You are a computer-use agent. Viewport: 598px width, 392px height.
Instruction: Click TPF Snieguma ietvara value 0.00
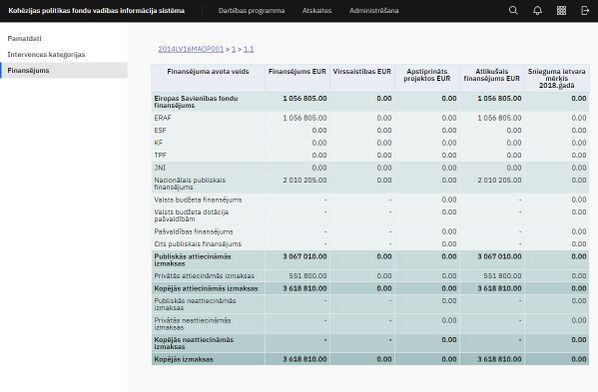coord(579,155)
